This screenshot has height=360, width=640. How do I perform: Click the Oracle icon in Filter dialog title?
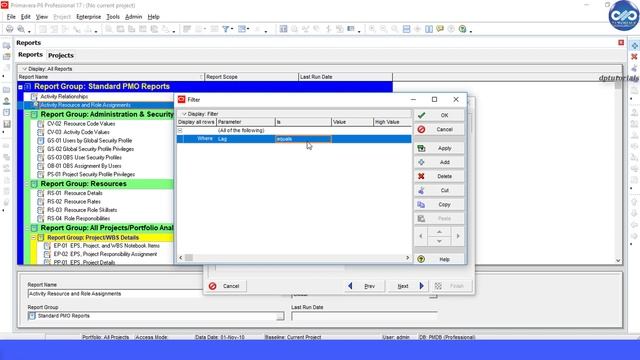pyautogui.click(x=182, y=100)
